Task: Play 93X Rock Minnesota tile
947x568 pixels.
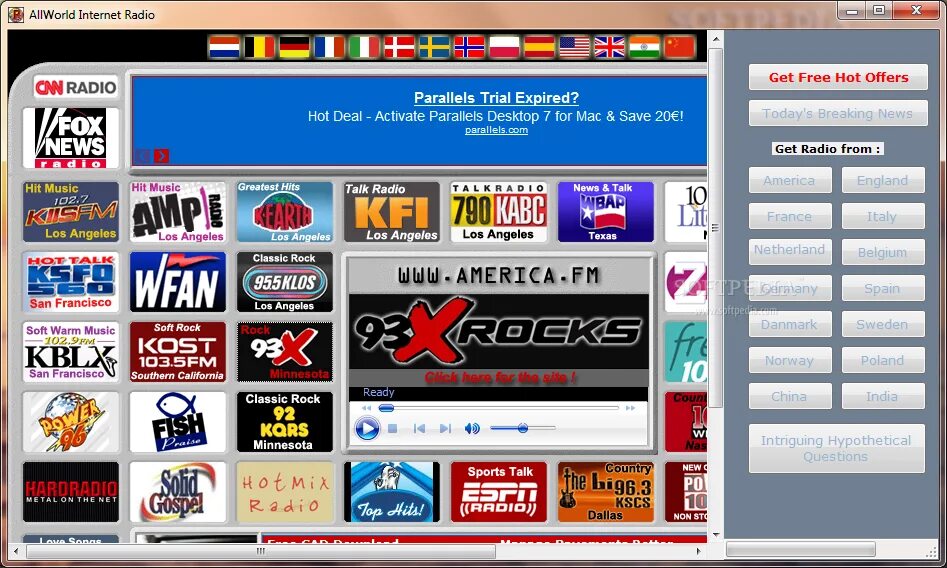Action: (x=284, y=352)
